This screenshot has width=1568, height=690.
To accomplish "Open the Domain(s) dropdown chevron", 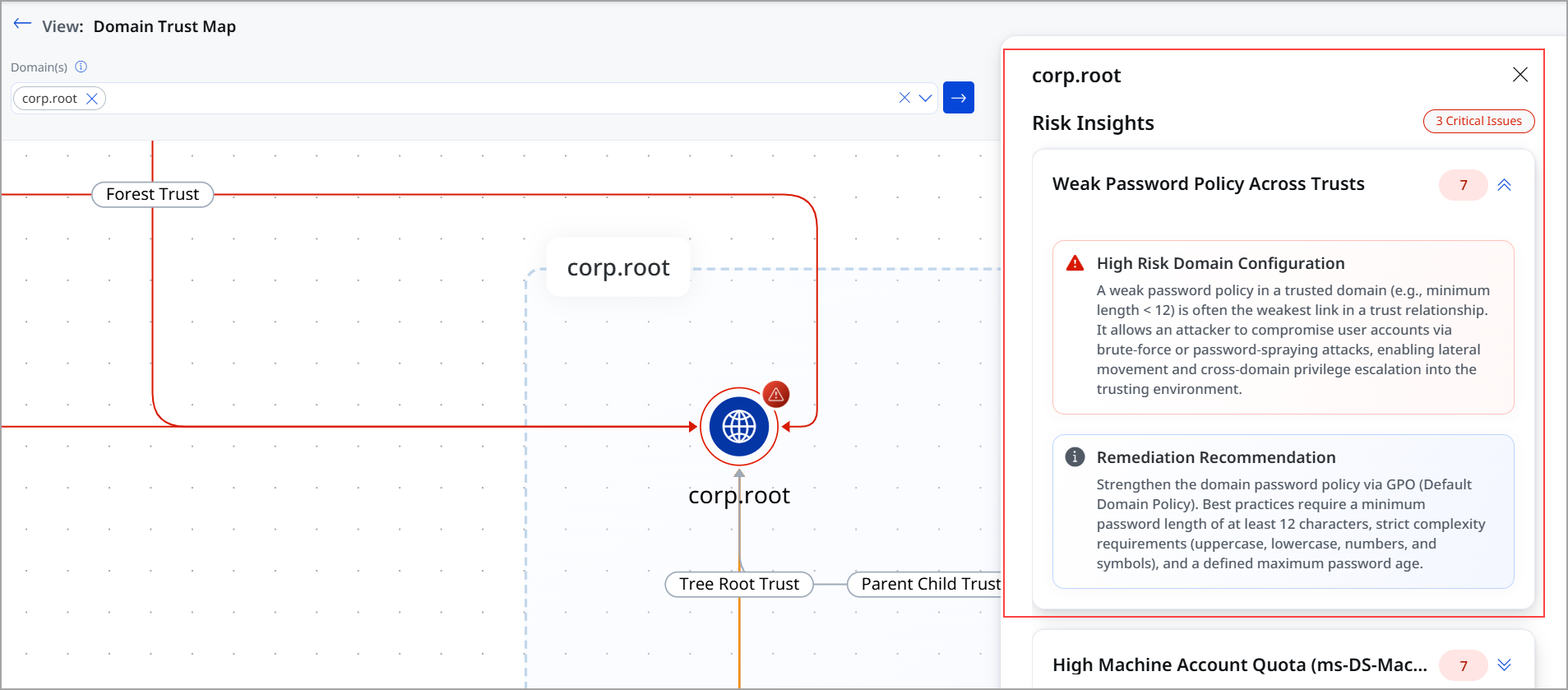I will 925,98.
